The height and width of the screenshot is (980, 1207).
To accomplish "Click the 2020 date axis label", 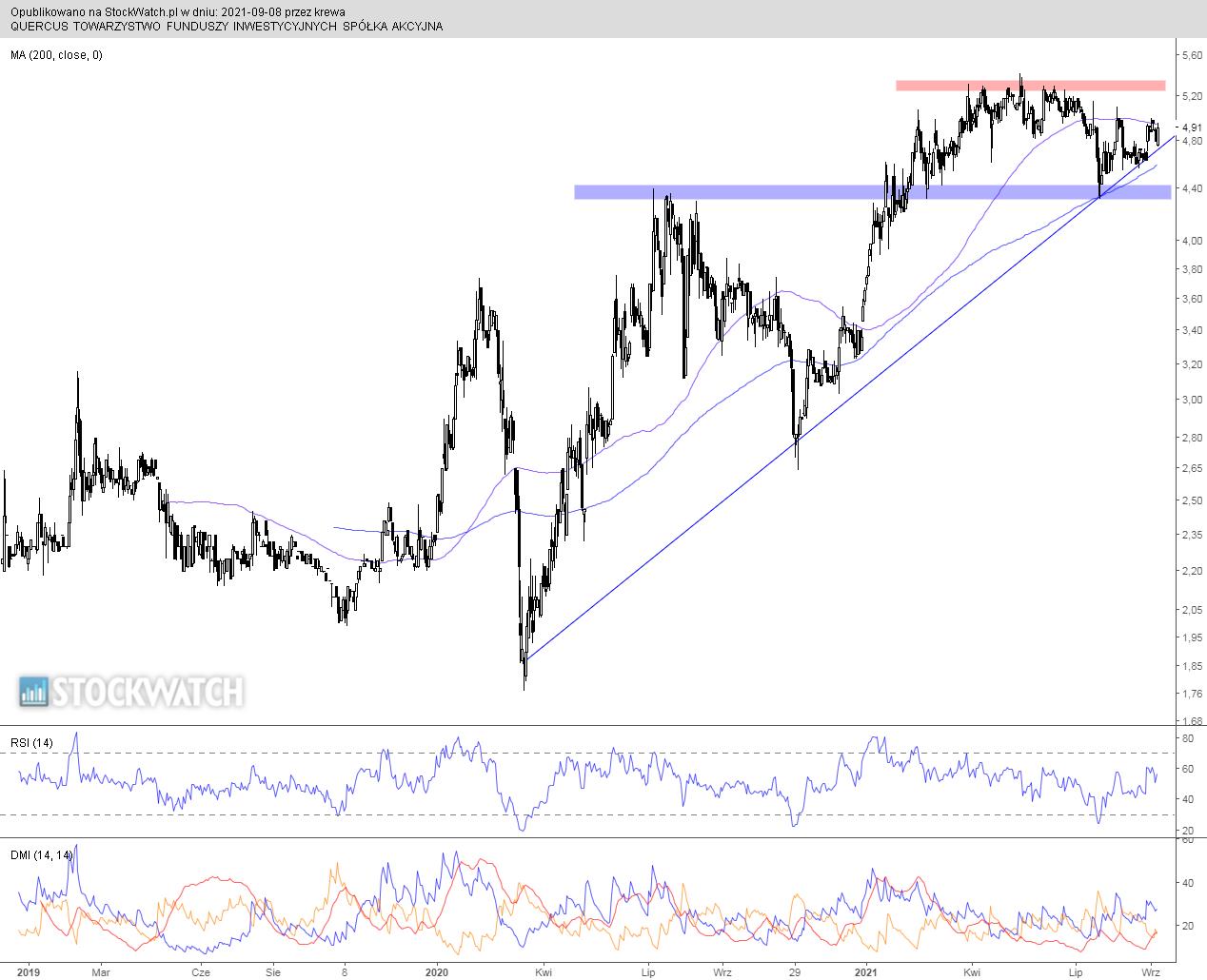I will coord(437,972).
